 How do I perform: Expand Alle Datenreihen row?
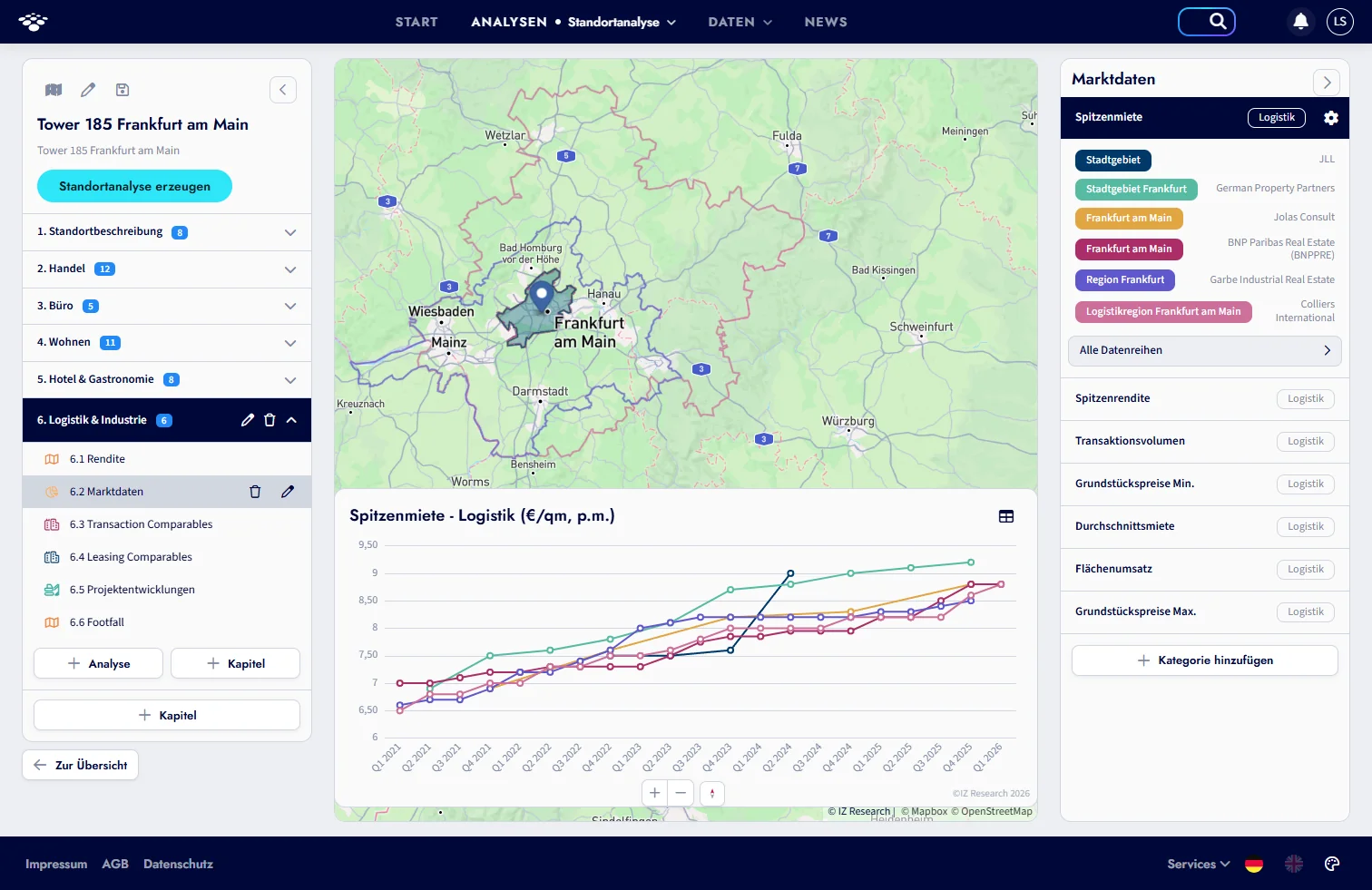click(x=1205, y=350)
